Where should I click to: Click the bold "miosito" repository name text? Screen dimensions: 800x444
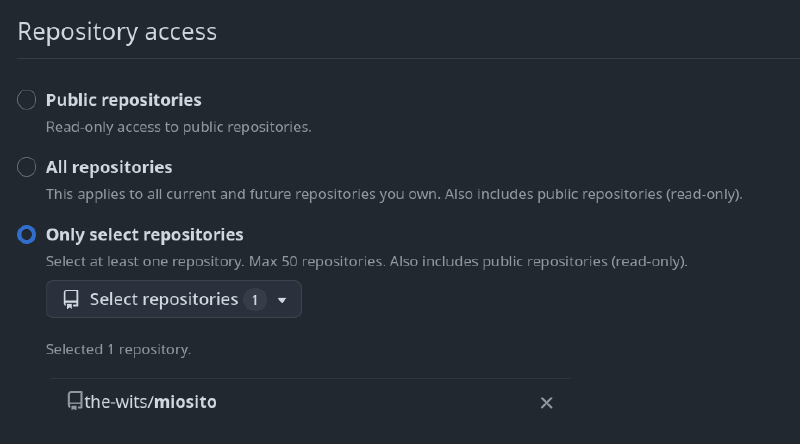(185, 402)
